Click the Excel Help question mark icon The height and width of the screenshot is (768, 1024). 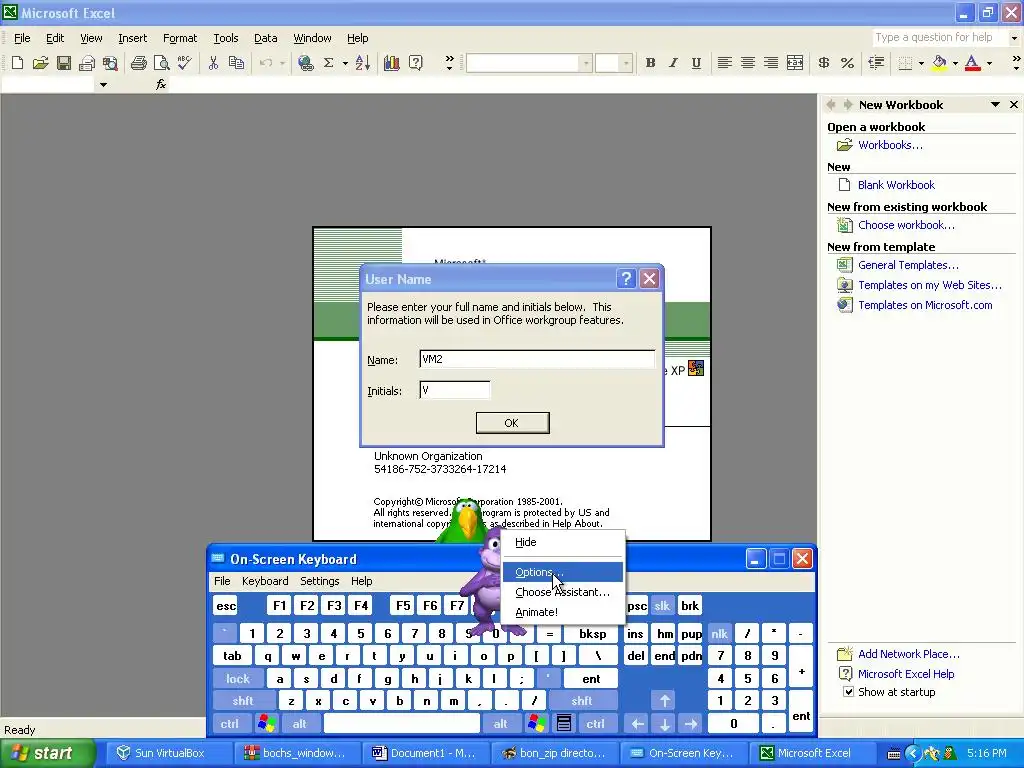click(415, 63)
